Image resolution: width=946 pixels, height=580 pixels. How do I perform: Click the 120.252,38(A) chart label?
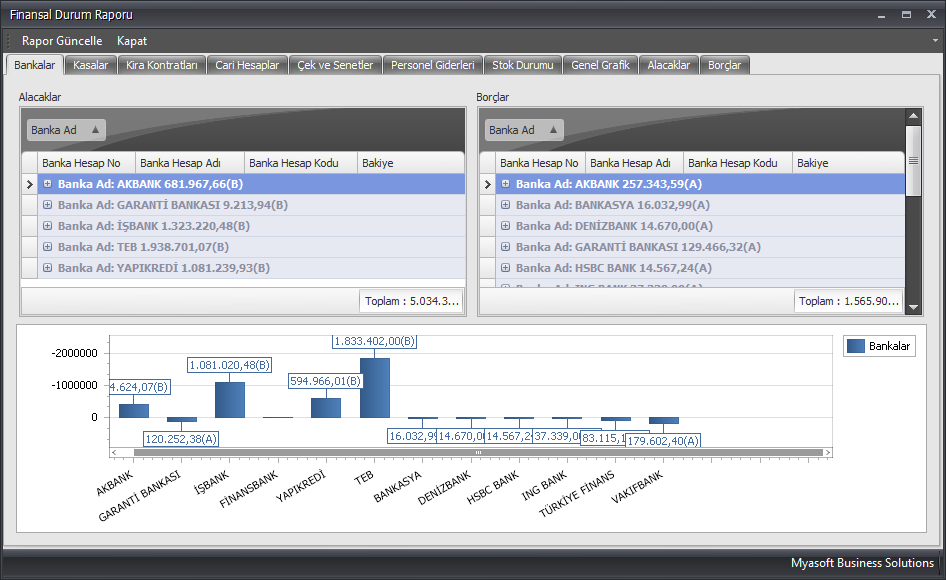pos(181,439)
